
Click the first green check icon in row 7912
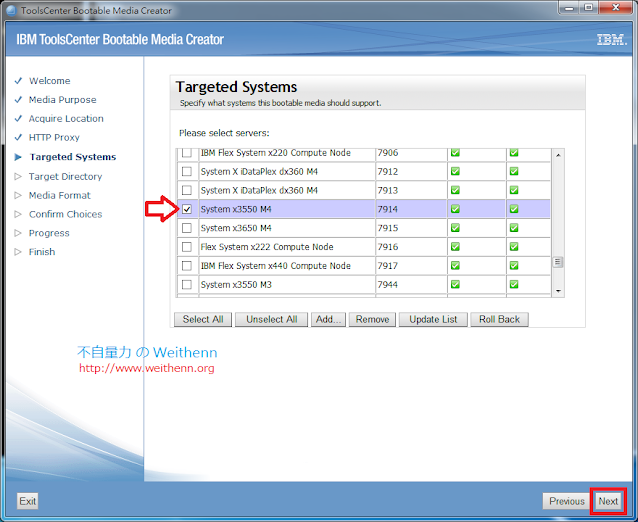(x=455, y=171)
